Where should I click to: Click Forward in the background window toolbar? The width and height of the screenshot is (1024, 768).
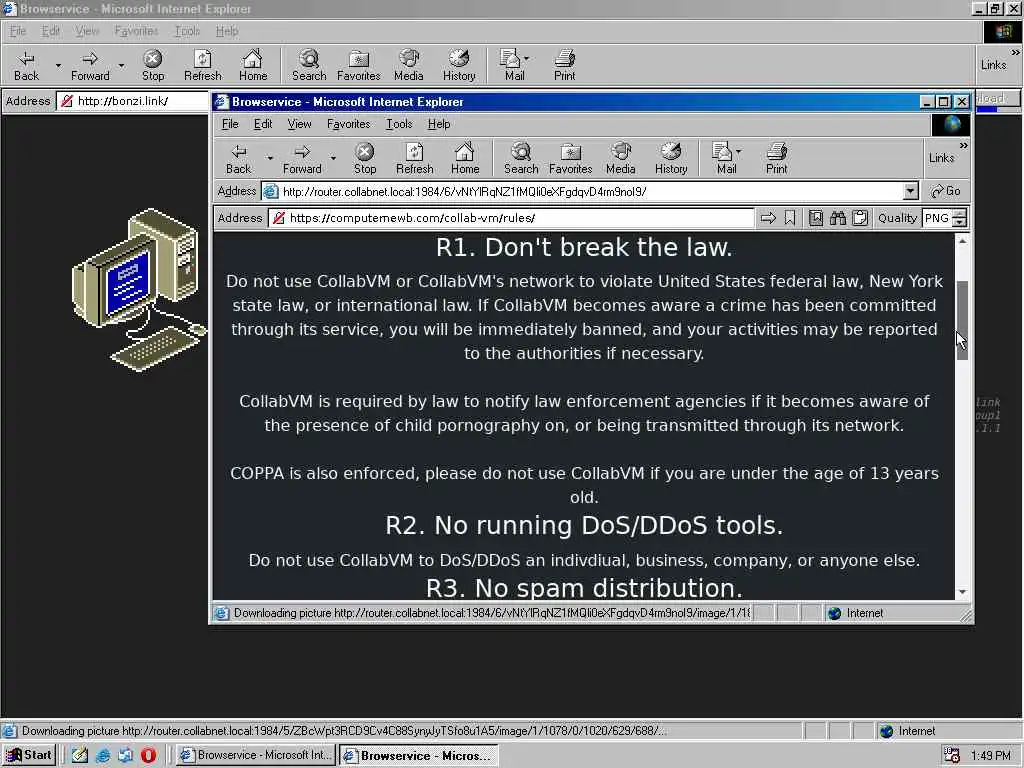coord(90,66)
